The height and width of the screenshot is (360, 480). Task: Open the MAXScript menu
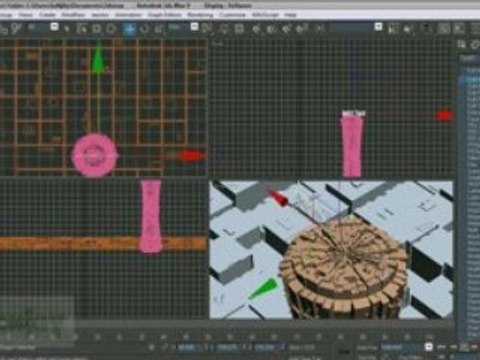(265, 15)
